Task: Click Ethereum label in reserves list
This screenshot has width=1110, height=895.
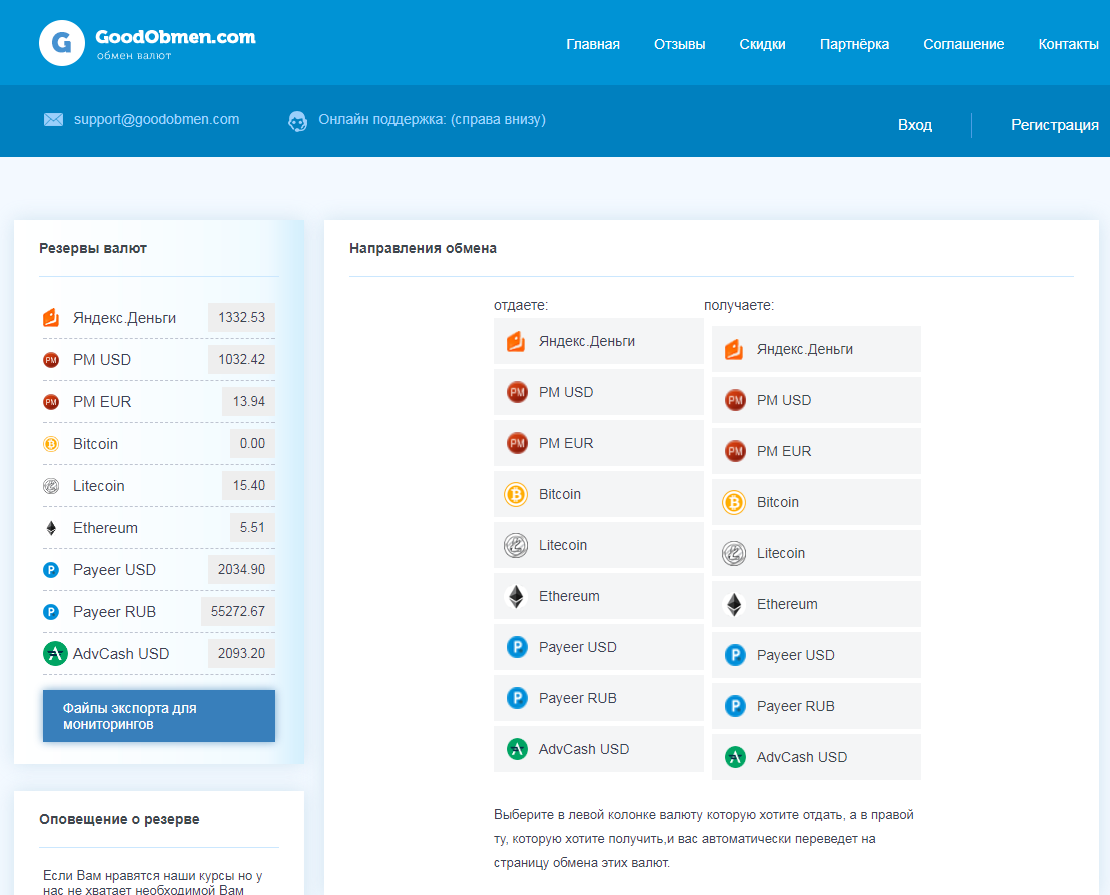Action: pyautogui.click(x=105, y=528)
